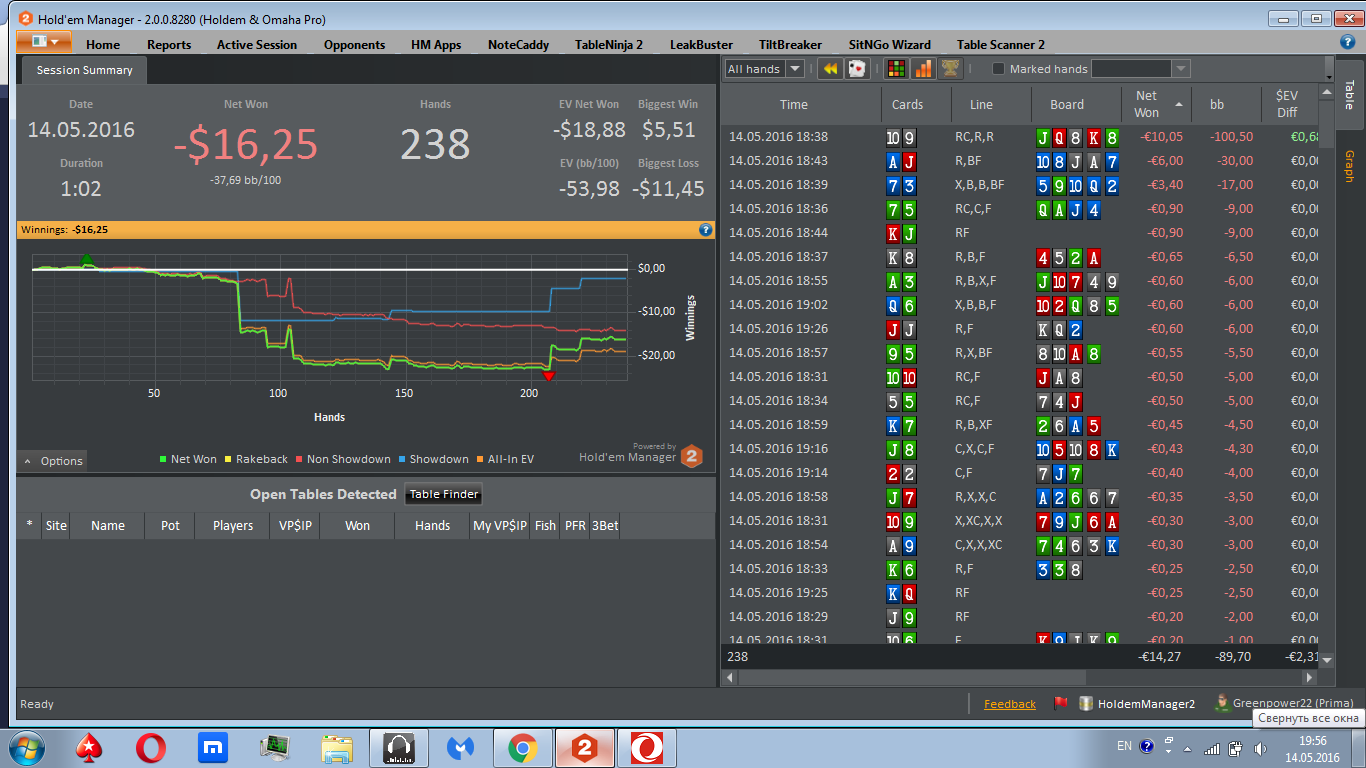
Task: Open the file explorer folder taskbar icon
Action: (337, 747)
